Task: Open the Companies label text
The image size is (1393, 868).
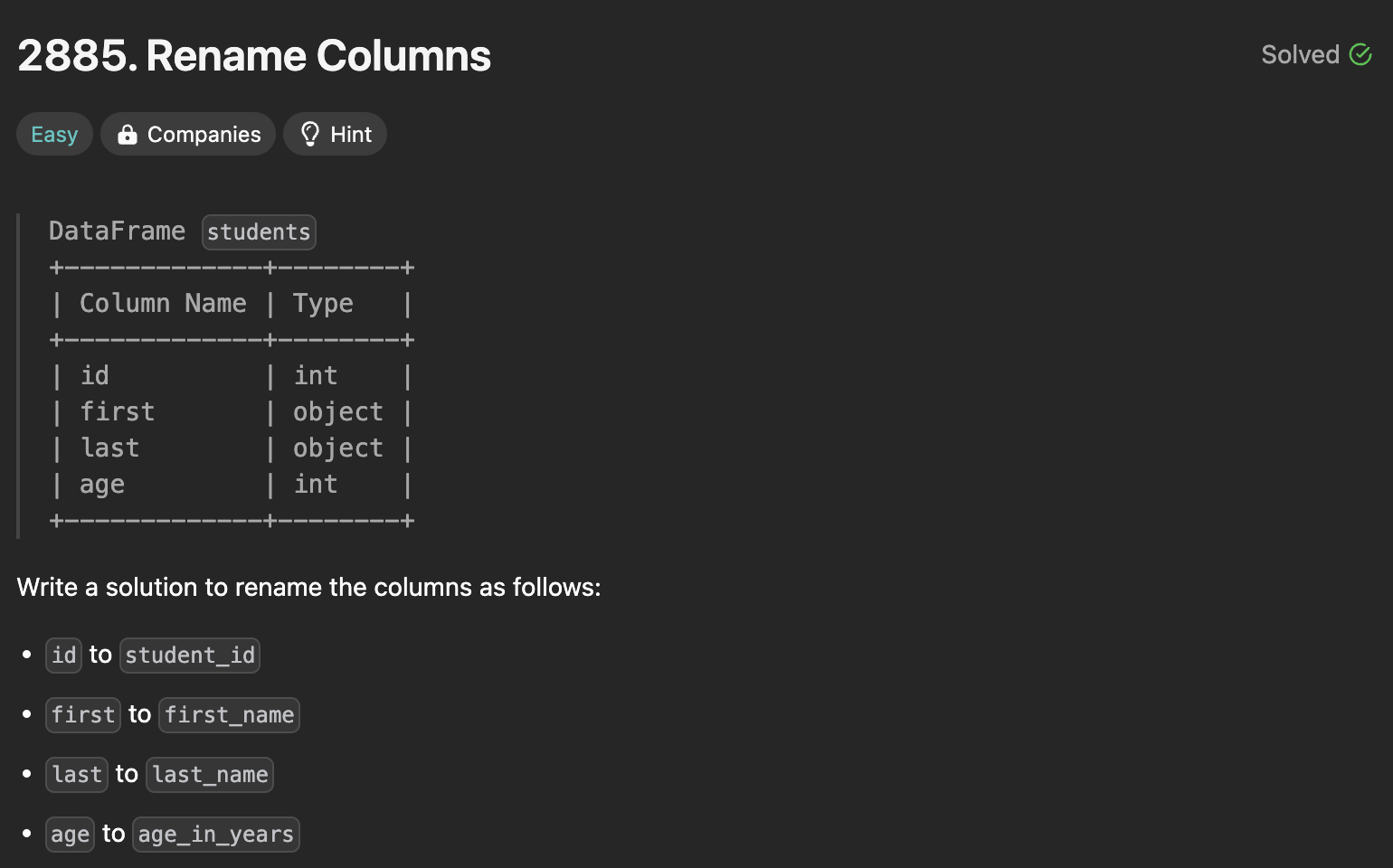Action: [204, 135]
